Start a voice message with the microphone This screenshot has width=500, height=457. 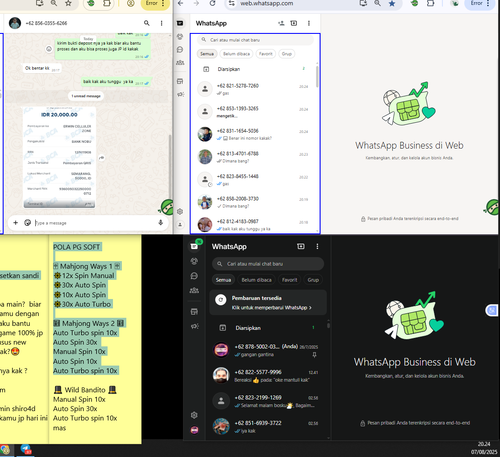(x=161, y=222)
